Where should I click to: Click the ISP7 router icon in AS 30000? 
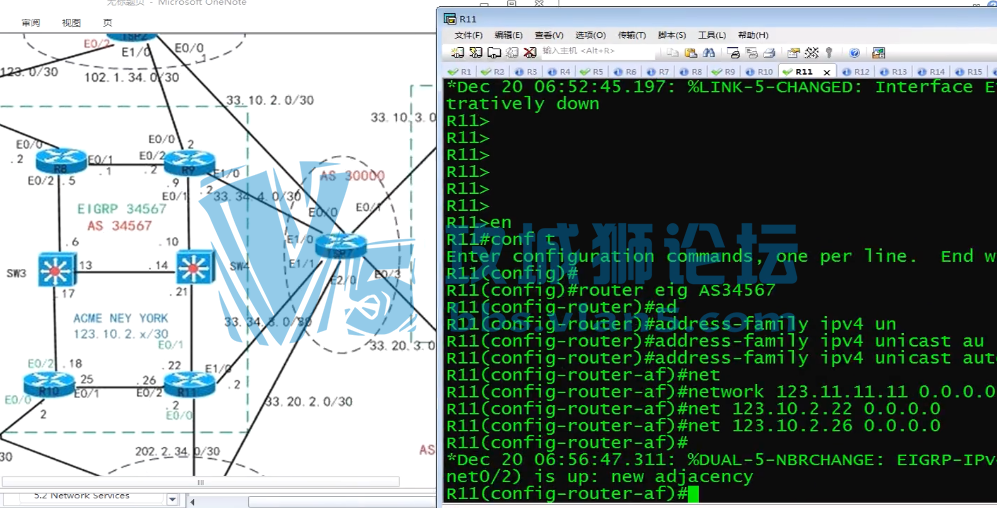341,245
